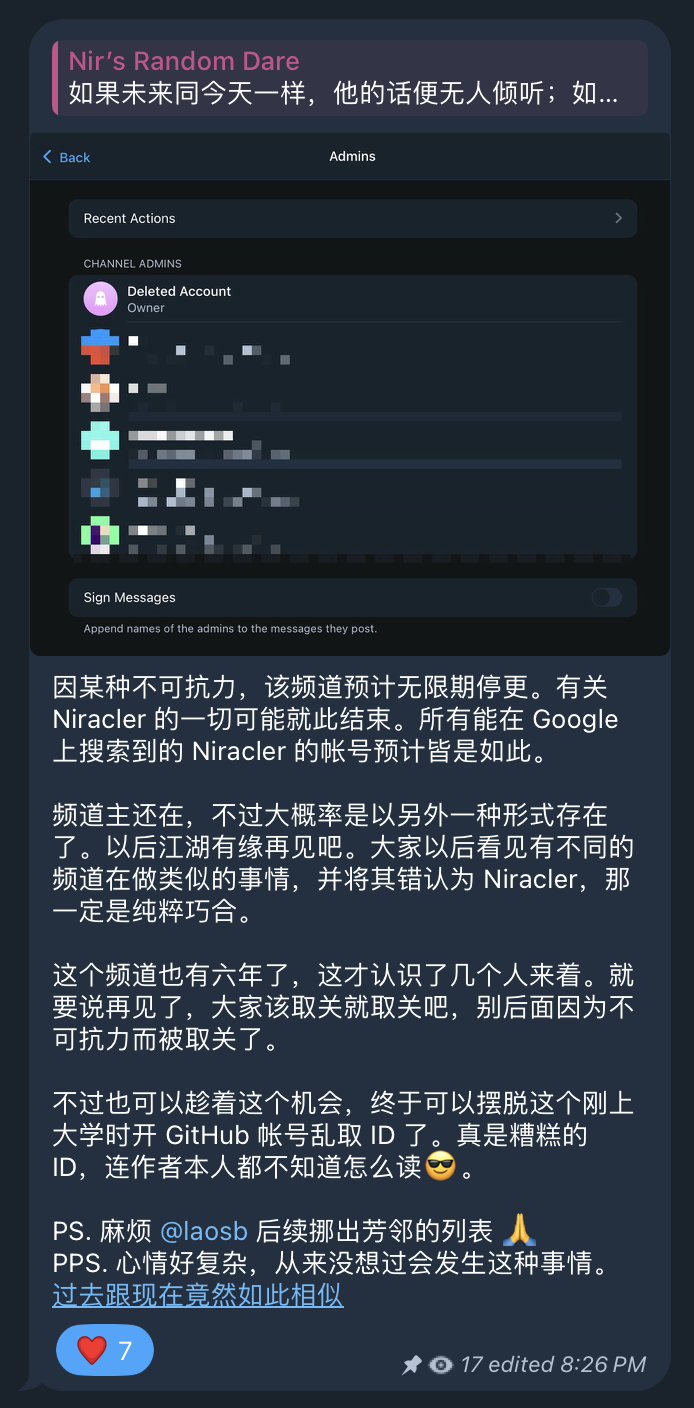Image resolution: width=694 pixels, height=1408 pixels.
Task: Open the Recent Actions row
Action: [352, 218]
